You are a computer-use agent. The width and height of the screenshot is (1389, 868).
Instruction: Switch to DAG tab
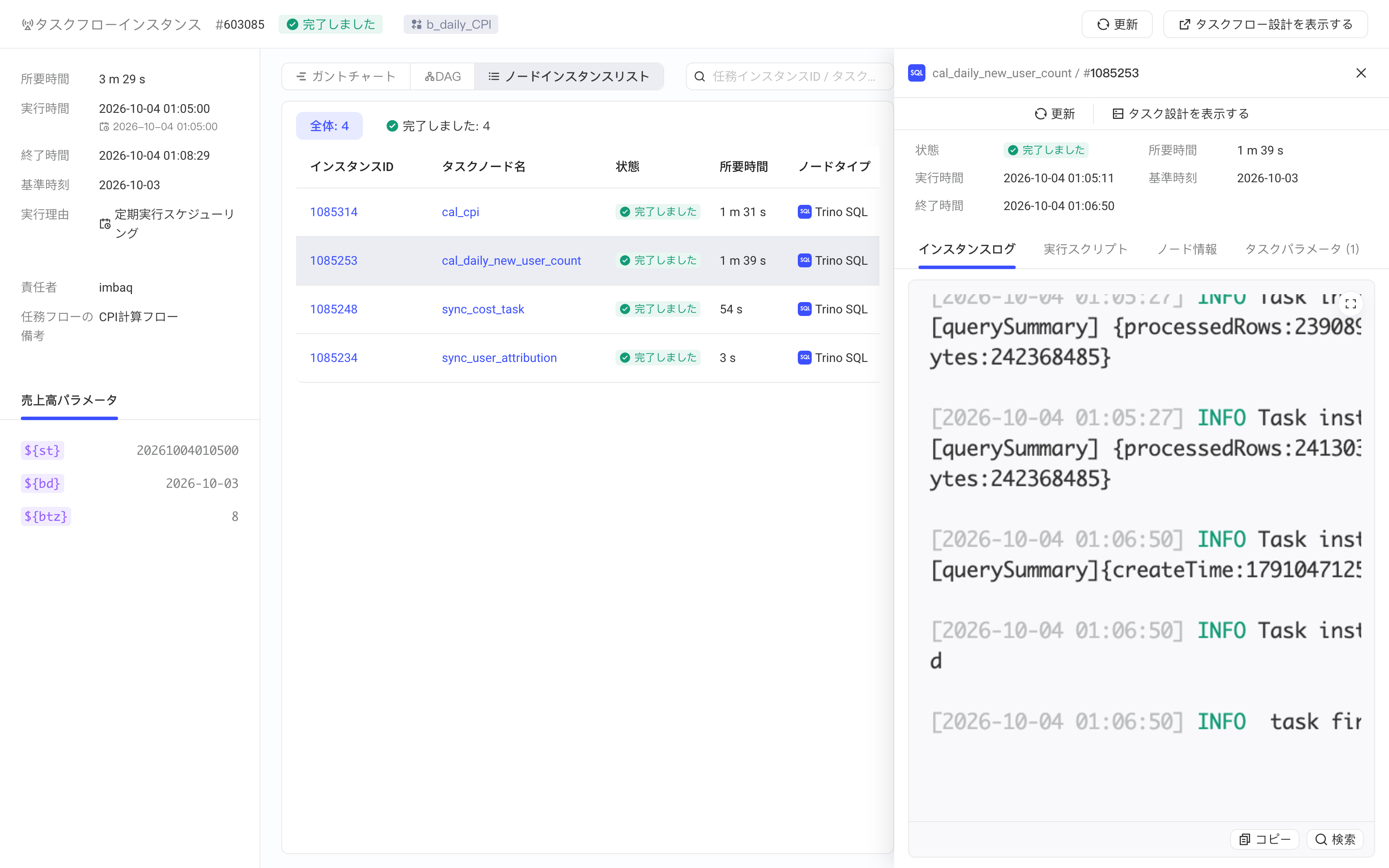point(443,76)
